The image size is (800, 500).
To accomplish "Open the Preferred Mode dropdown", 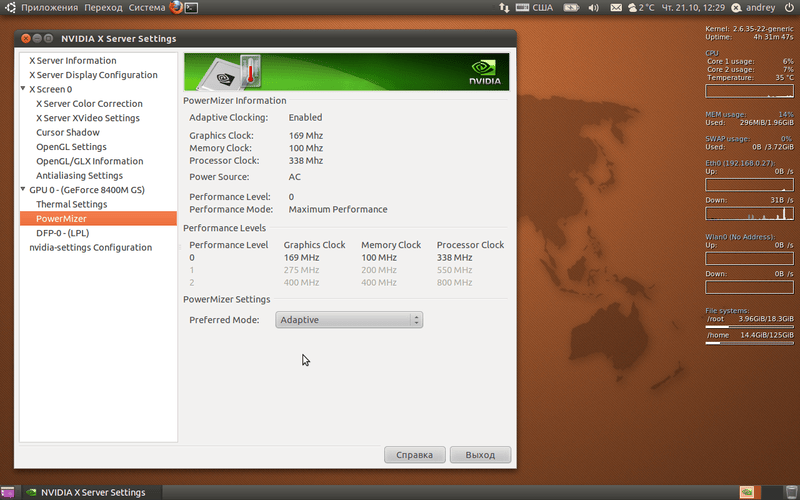I will (x=349, y=320).
